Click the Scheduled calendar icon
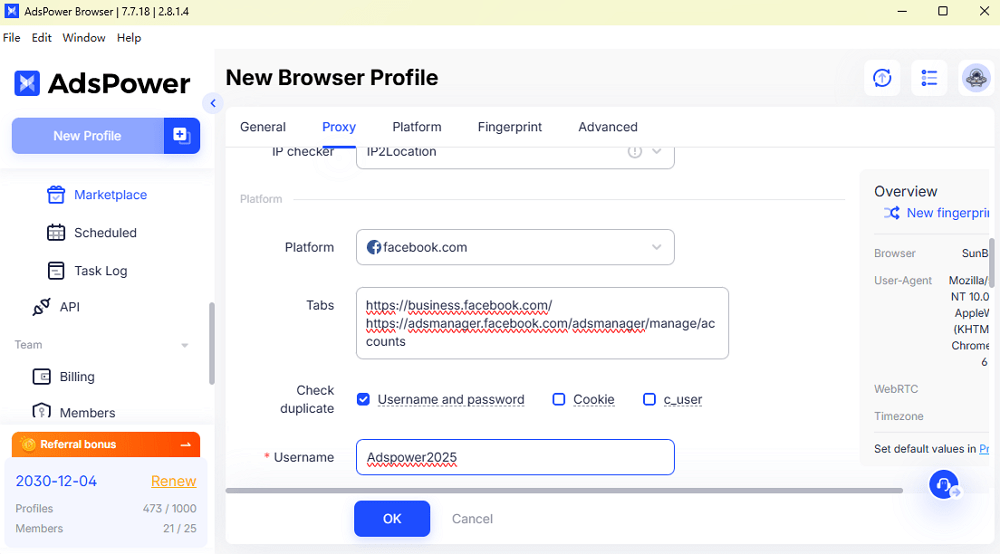 coord(56,233)
